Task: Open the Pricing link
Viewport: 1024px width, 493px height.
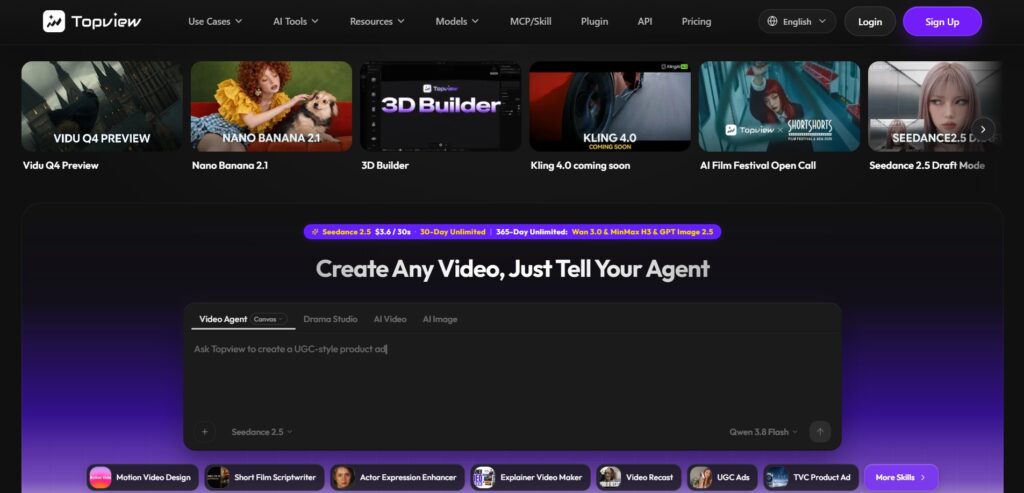Action: coord(696,22)
